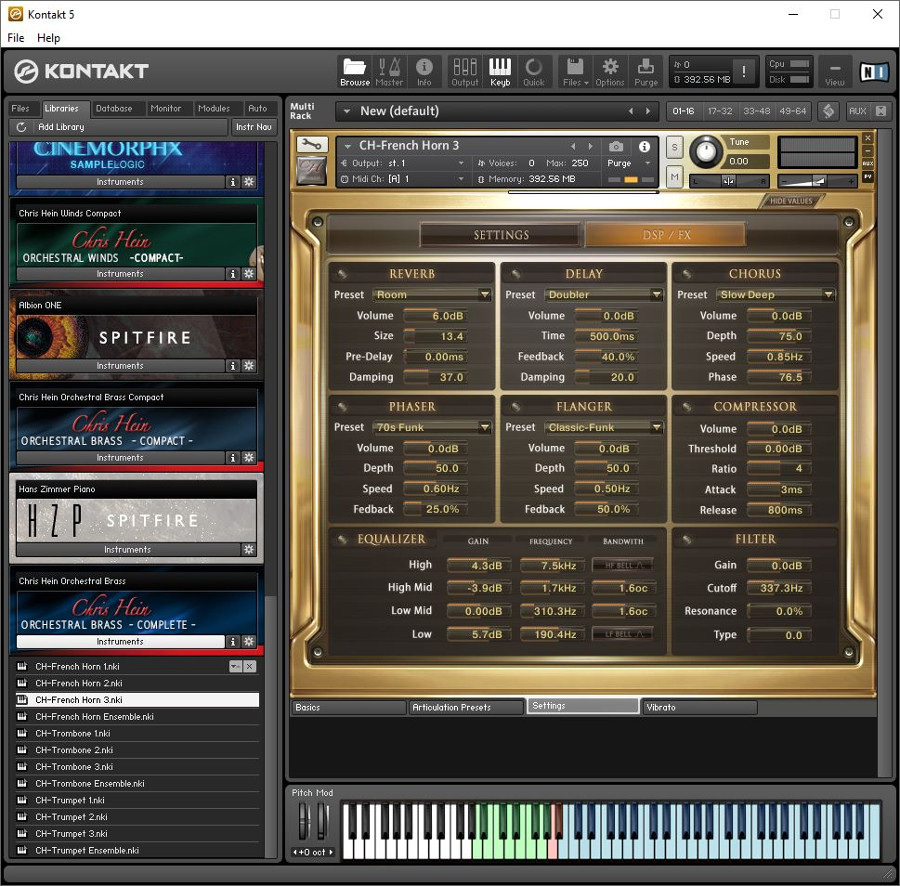
Task: Click the CH instrument icon thumbnail
Action: point(312,170)
